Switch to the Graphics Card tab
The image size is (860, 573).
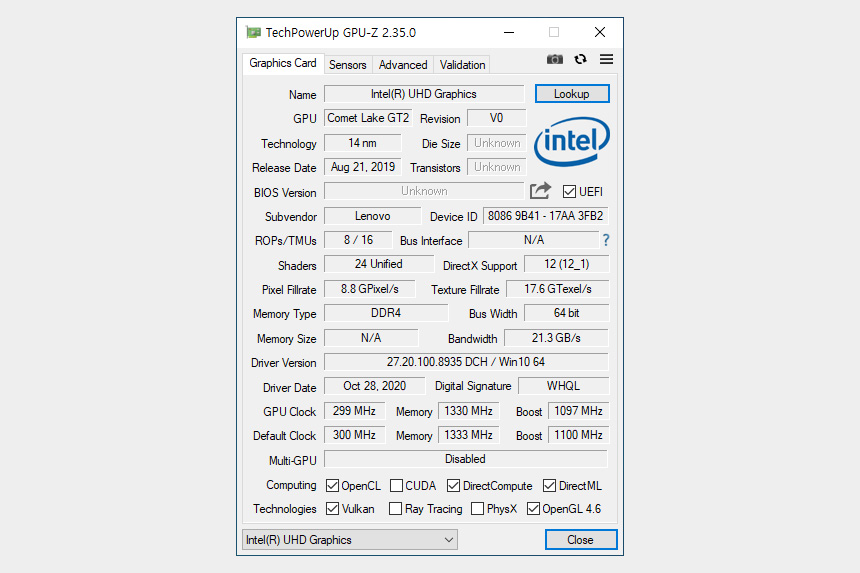(x=283, y=64)
